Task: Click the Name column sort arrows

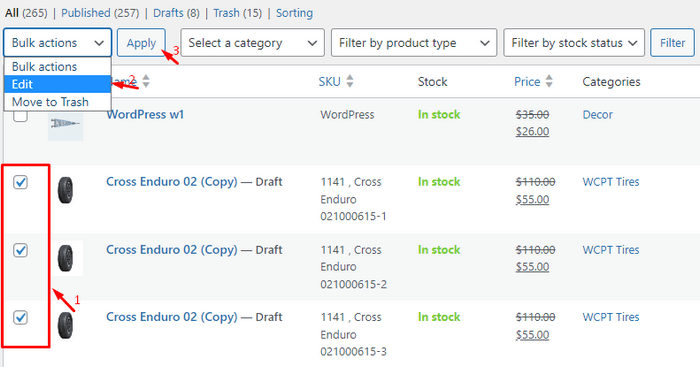Action: point(146,81)
